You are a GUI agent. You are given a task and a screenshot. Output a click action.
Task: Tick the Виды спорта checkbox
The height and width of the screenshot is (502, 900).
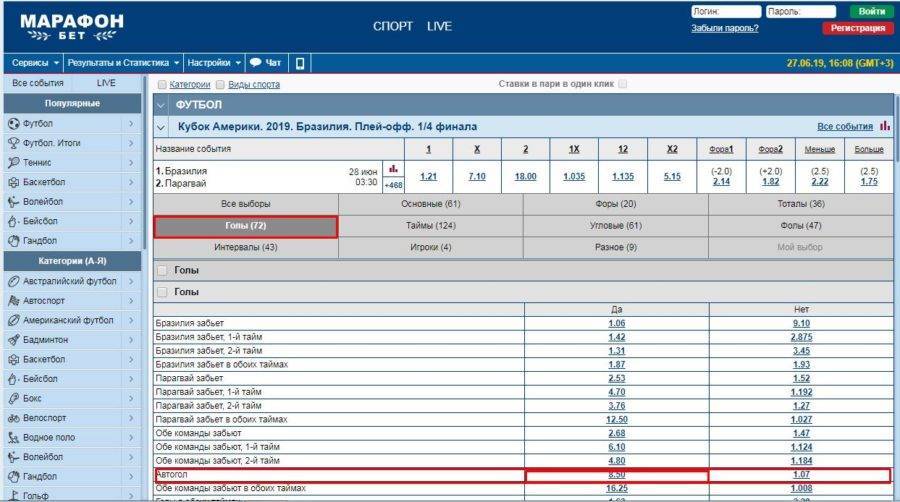click(220, 85)
